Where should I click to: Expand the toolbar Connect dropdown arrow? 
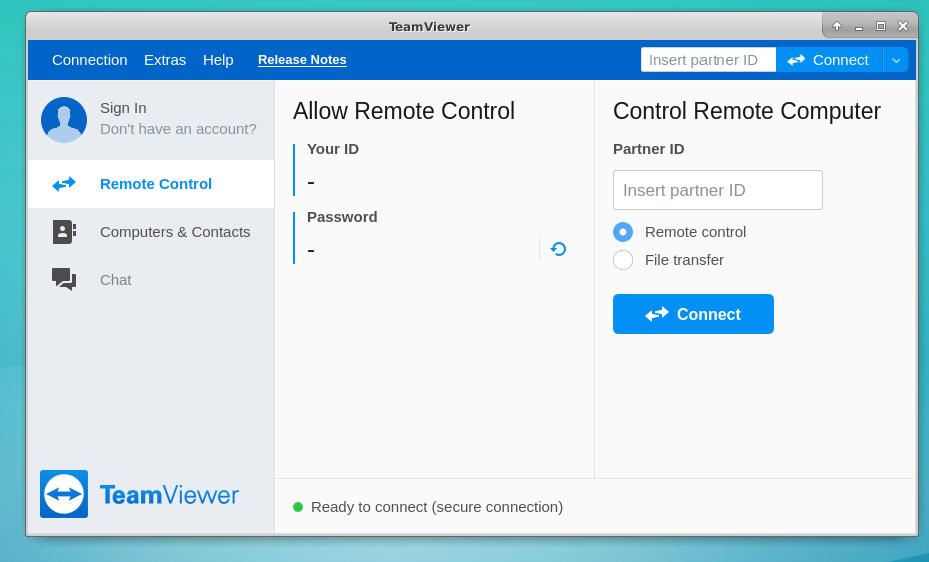click(896, 60)
